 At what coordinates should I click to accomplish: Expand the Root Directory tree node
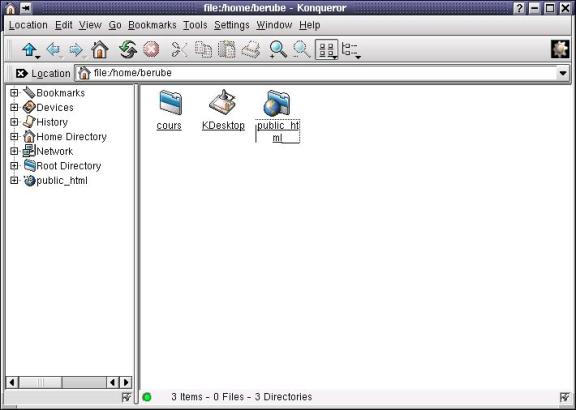(x=14, y=166)
